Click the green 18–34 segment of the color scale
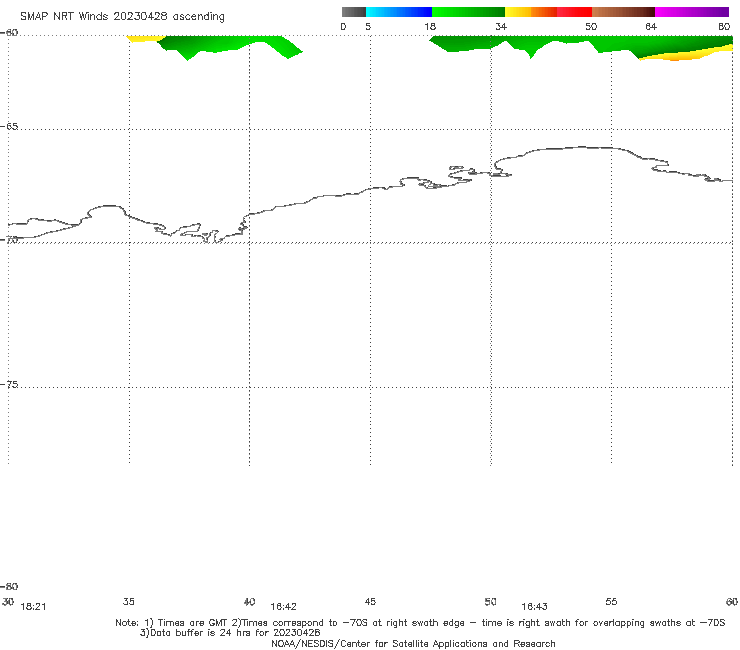This screenshot has height=650, width=740. tap(468, 12)
